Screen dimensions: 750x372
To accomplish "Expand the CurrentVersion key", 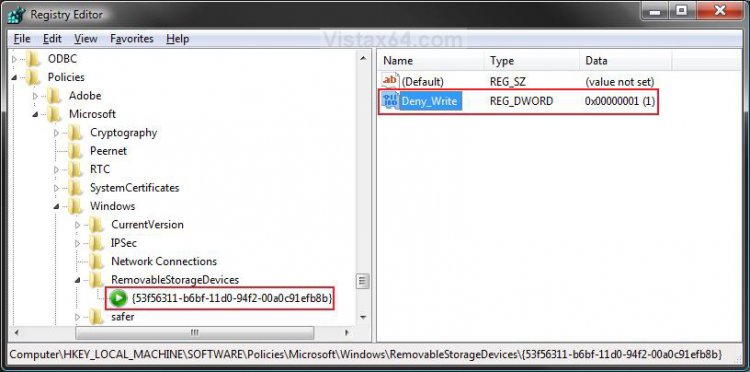I will [77, 225].
